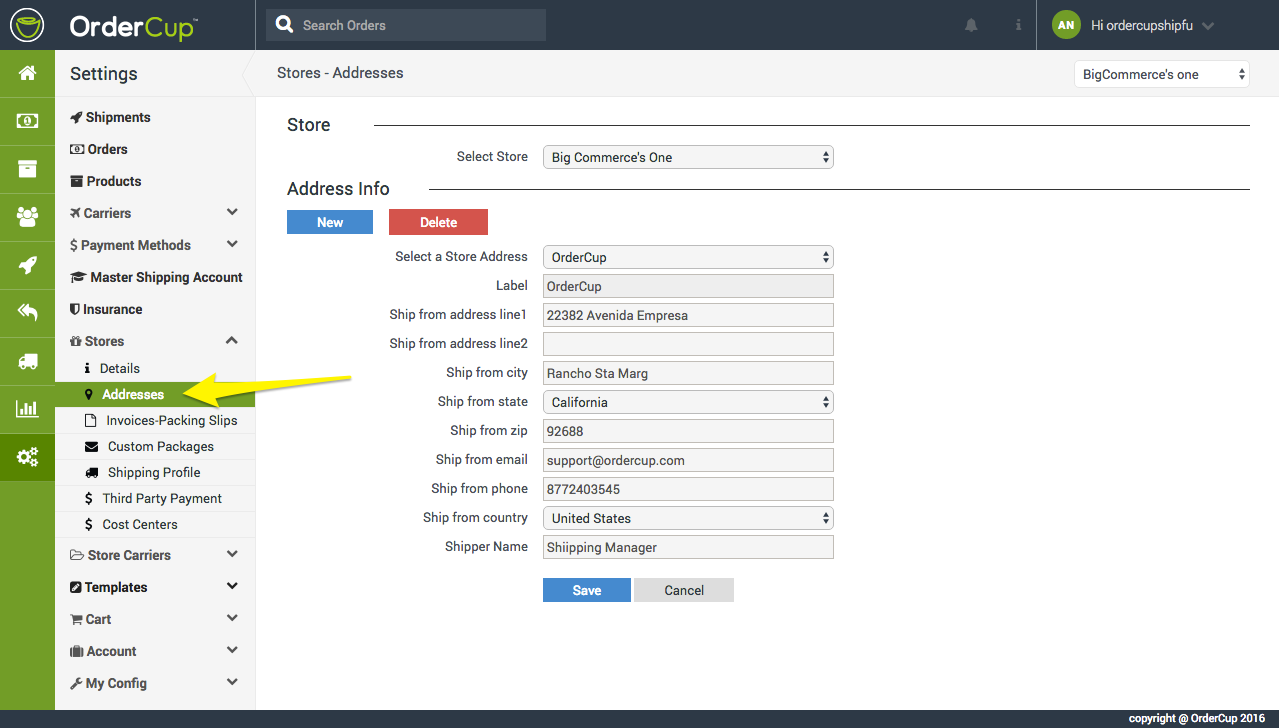The image size is (1279, 728).
Task: Expand the Payment Methods section
Action: tap(232, 244)
